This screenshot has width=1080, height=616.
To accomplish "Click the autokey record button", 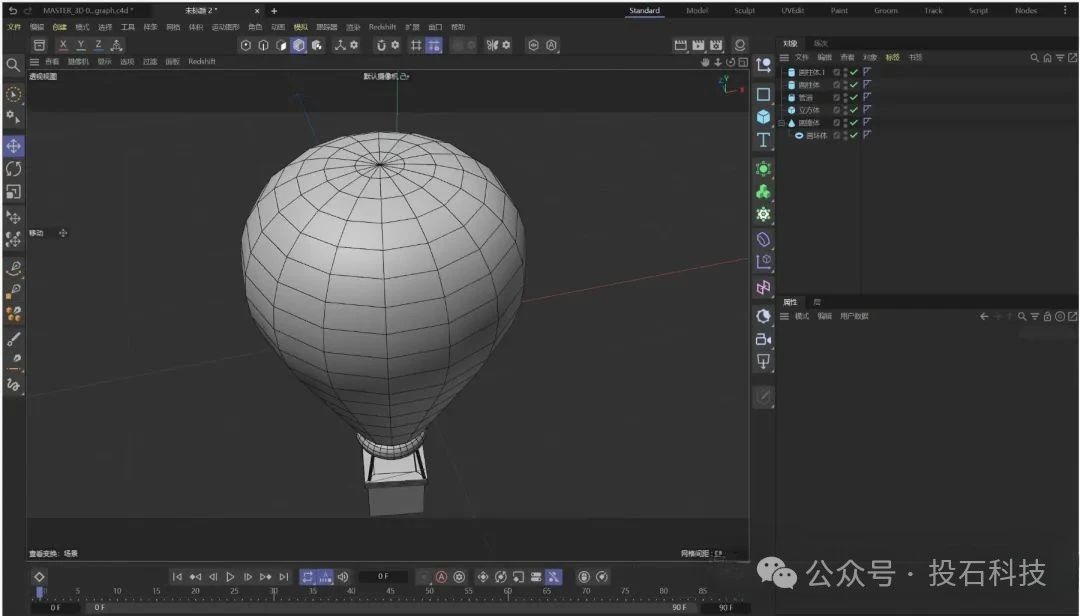I will pos(440,577).
